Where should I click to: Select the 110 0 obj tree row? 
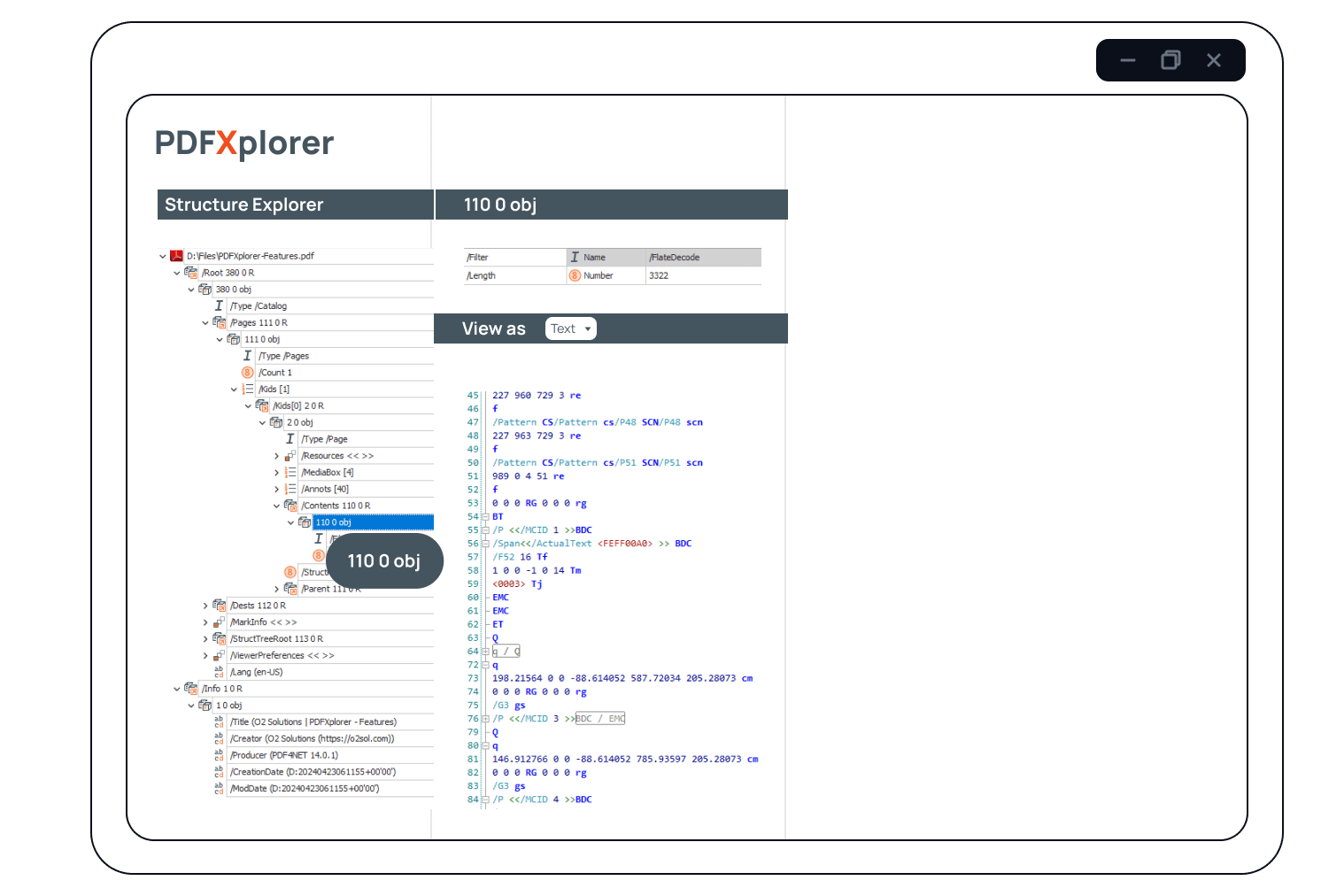tap(373, 522)
